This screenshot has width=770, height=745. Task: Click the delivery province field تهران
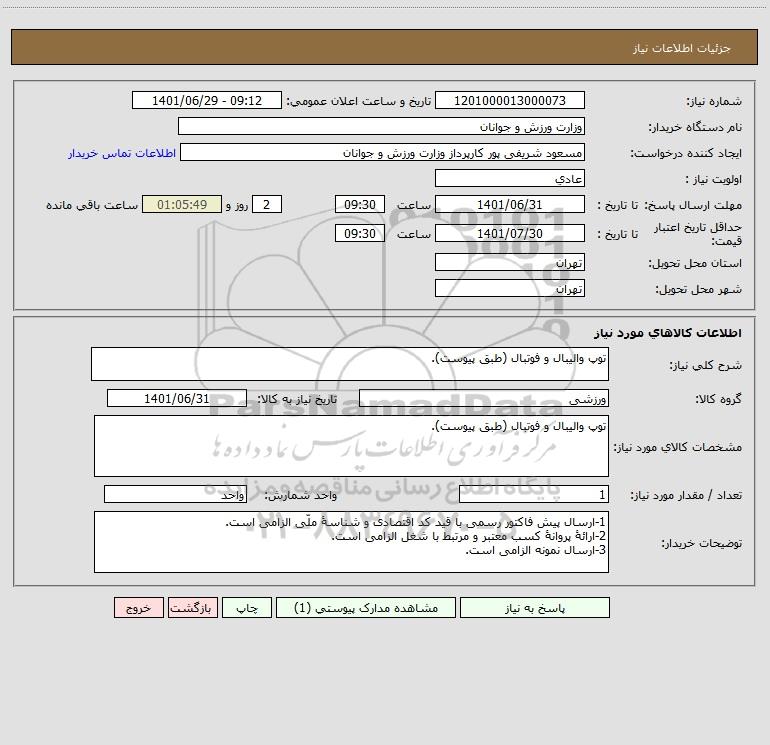click(510, 262)
